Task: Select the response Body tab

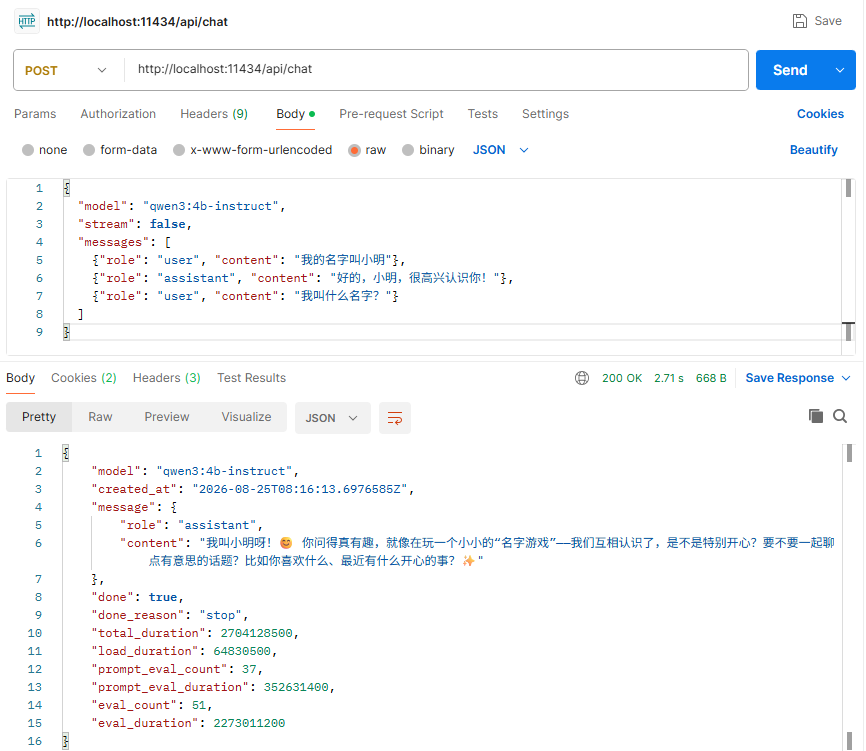Action: [x=20, y=378]
